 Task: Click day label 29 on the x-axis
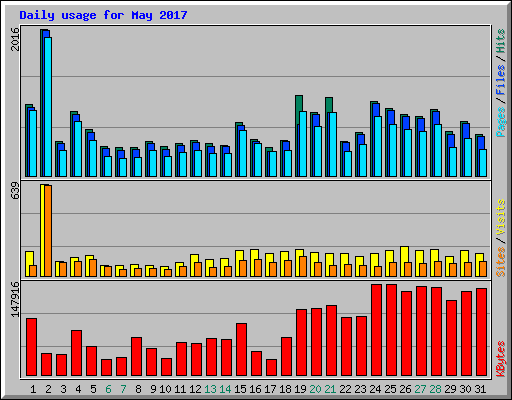(450, 389)
